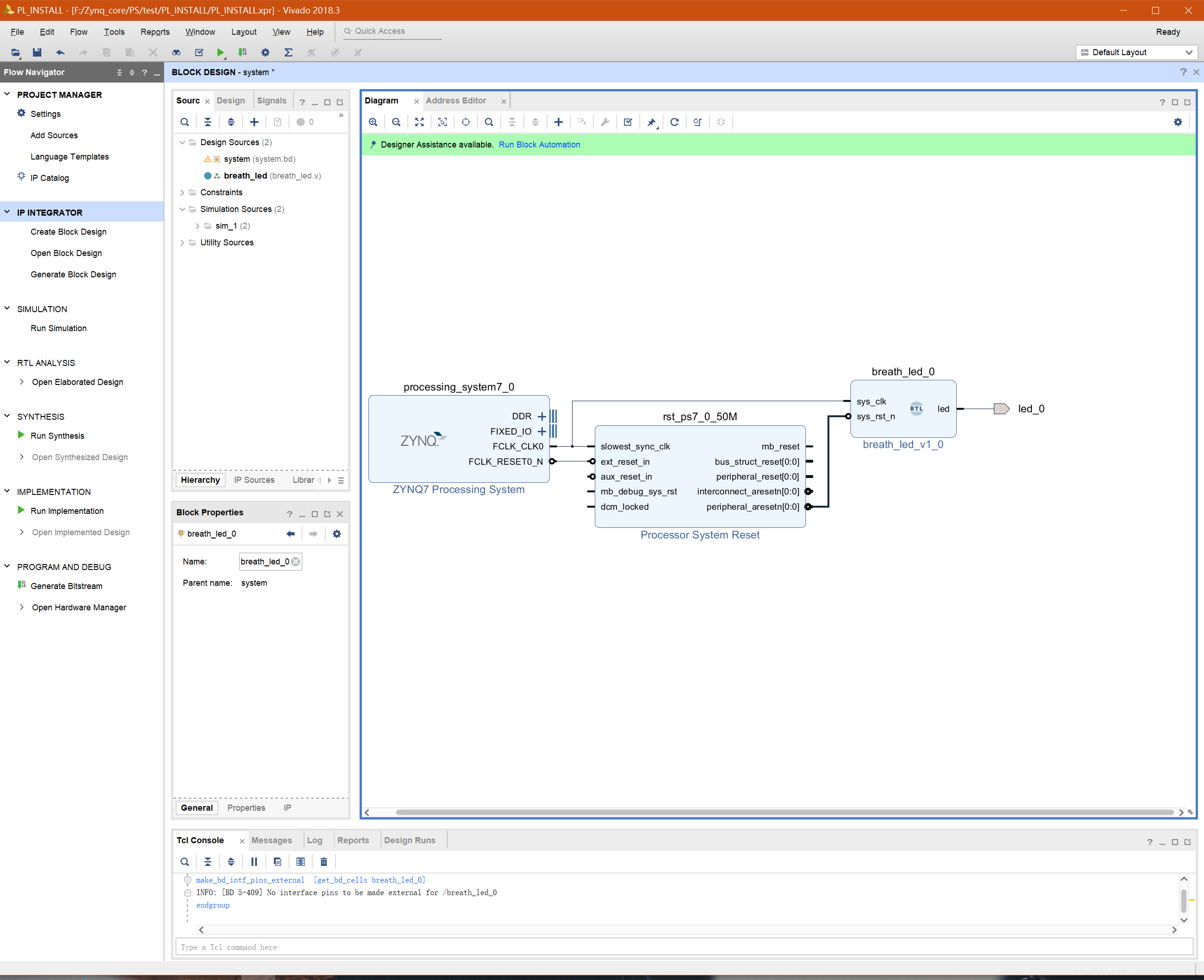Expand DDR interface plus on processing_system7_0
Viewport: 1204px width, 980px height.
541,416
